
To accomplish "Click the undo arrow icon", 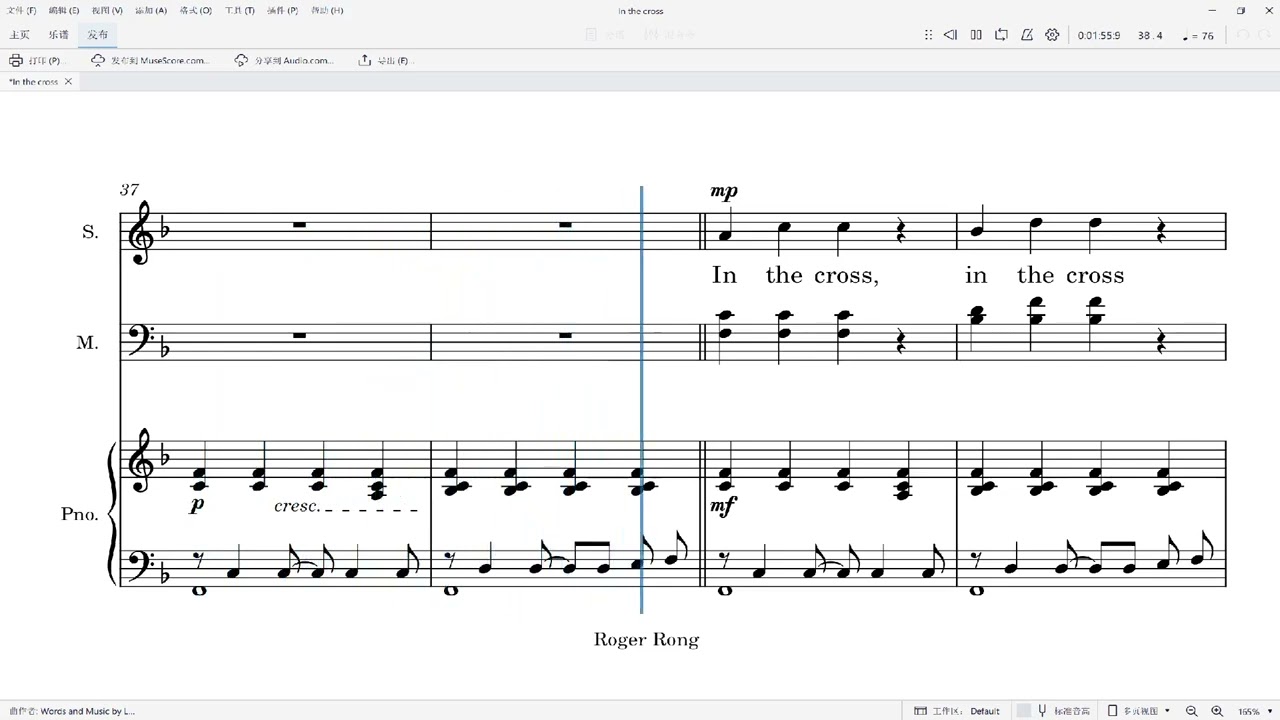I will [1243, 35].
